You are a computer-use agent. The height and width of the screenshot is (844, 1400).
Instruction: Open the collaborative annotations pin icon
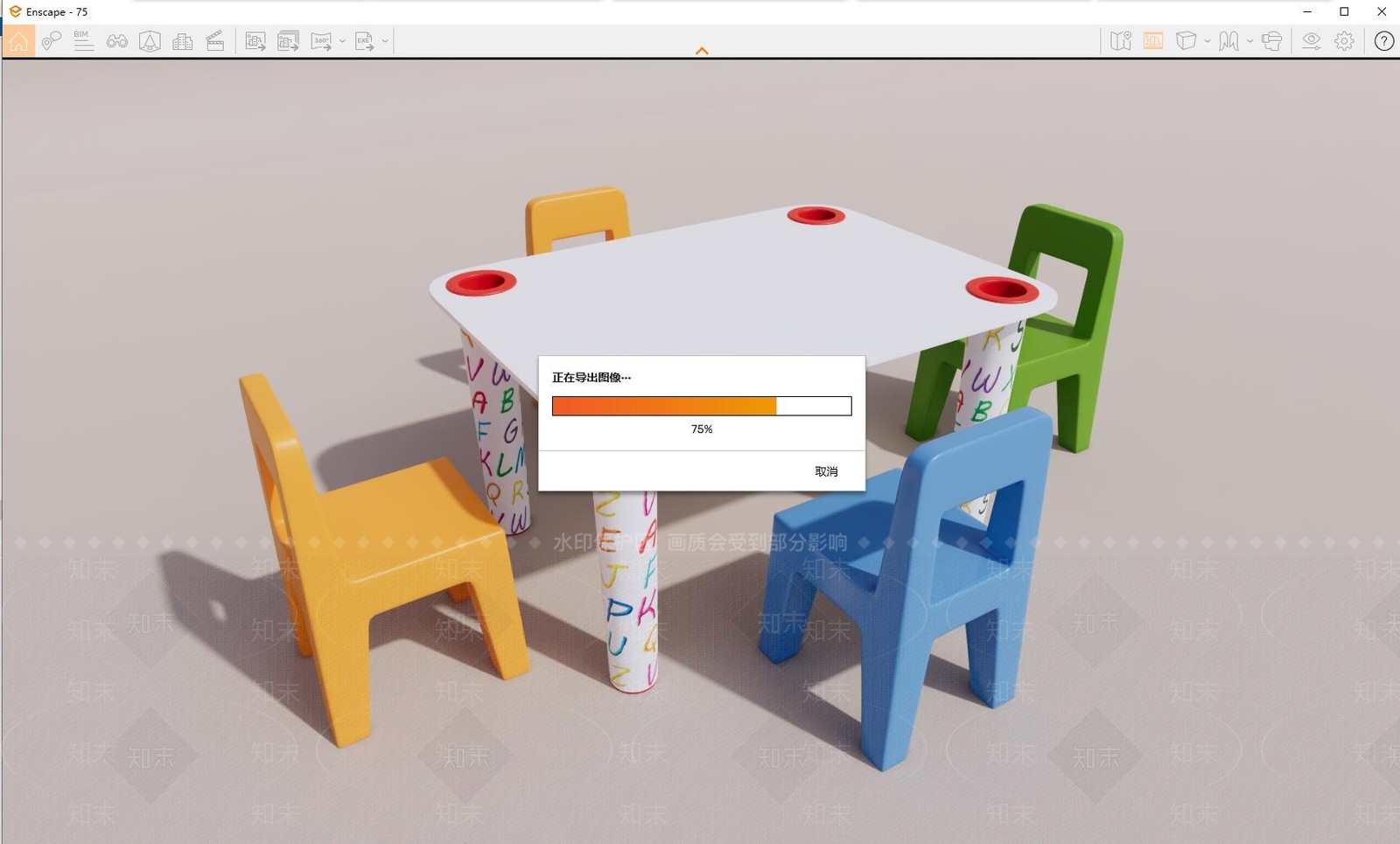point(52,41)
